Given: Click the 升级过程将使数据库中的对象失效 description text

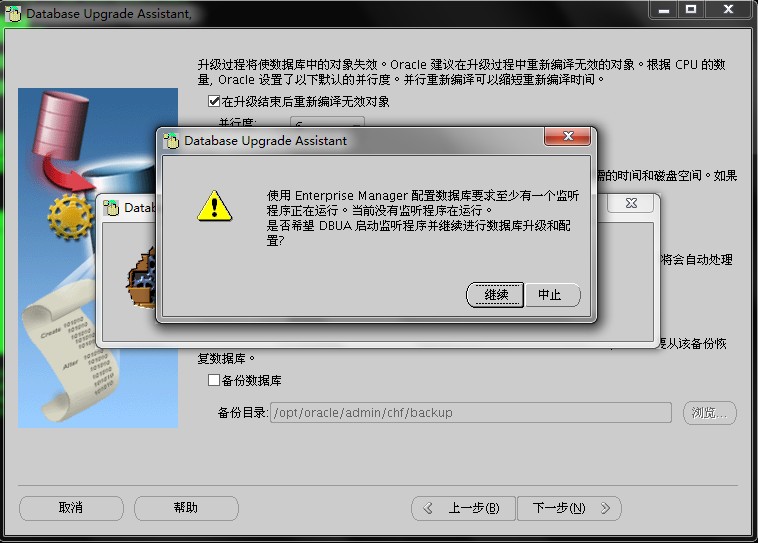Looking at the screenshot, I should tap(462, 72).
